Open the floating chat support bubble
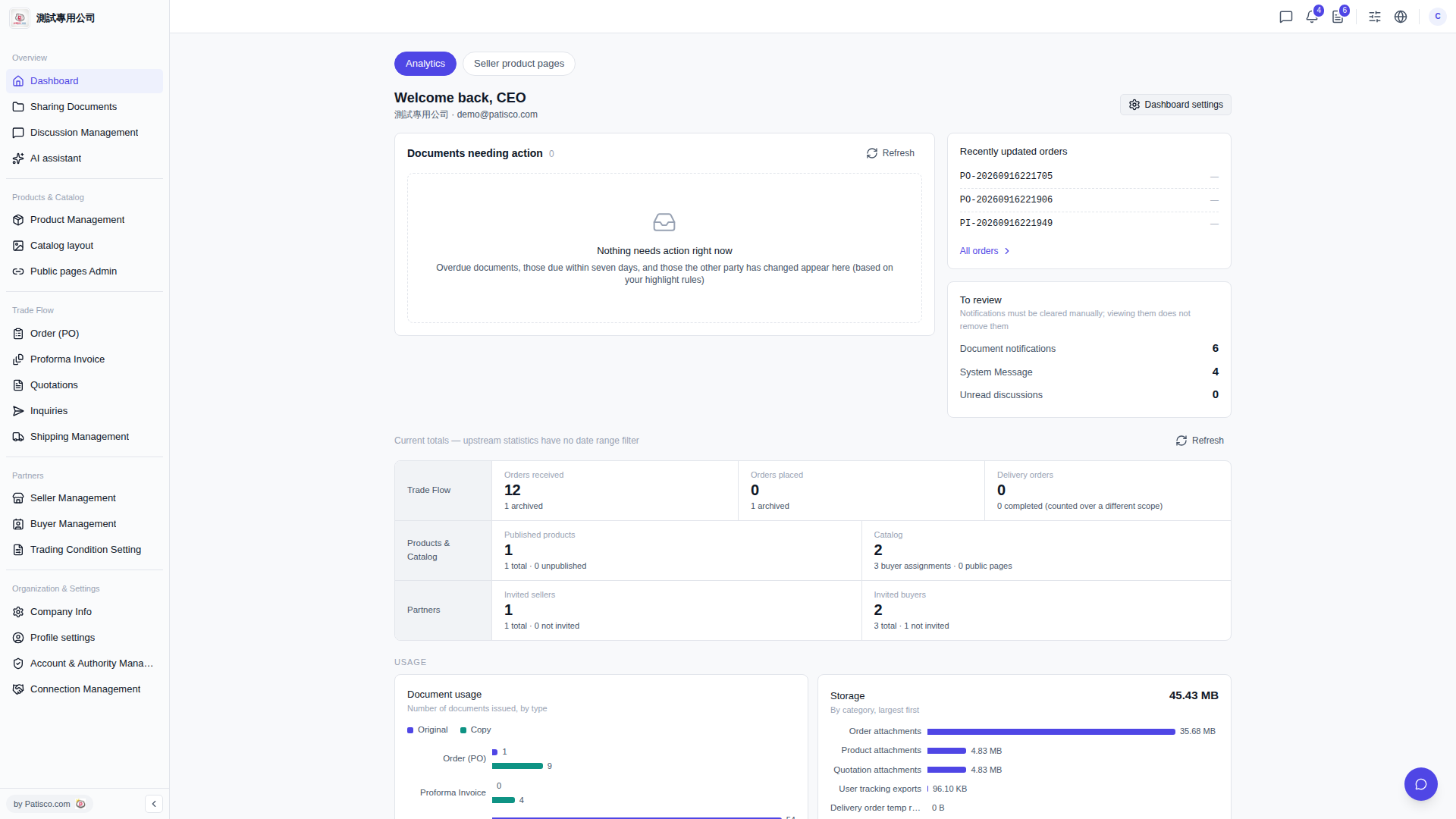Screen dimensions: 1456x819 (1420, 784)
